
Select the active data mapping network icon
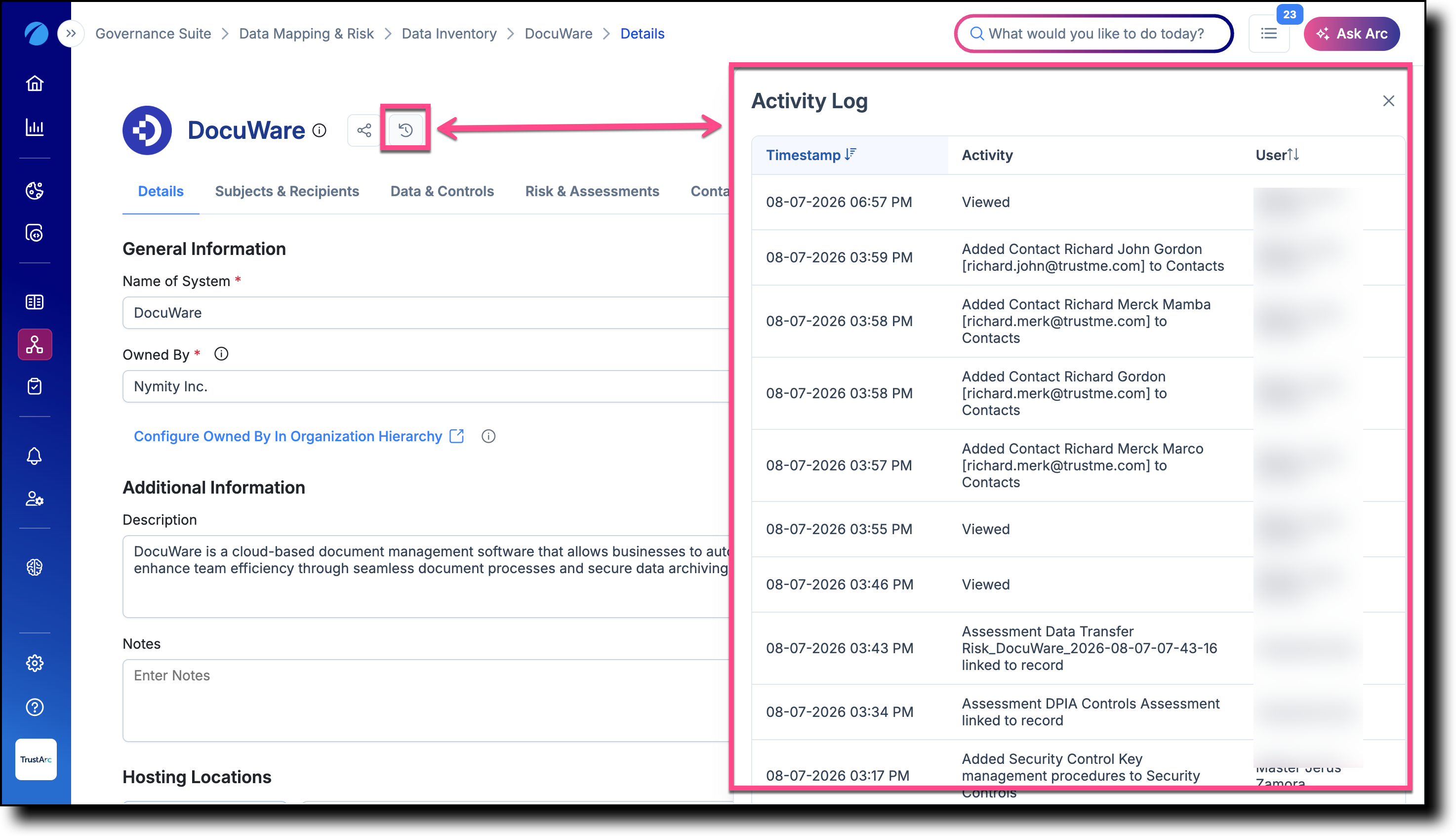35,344
